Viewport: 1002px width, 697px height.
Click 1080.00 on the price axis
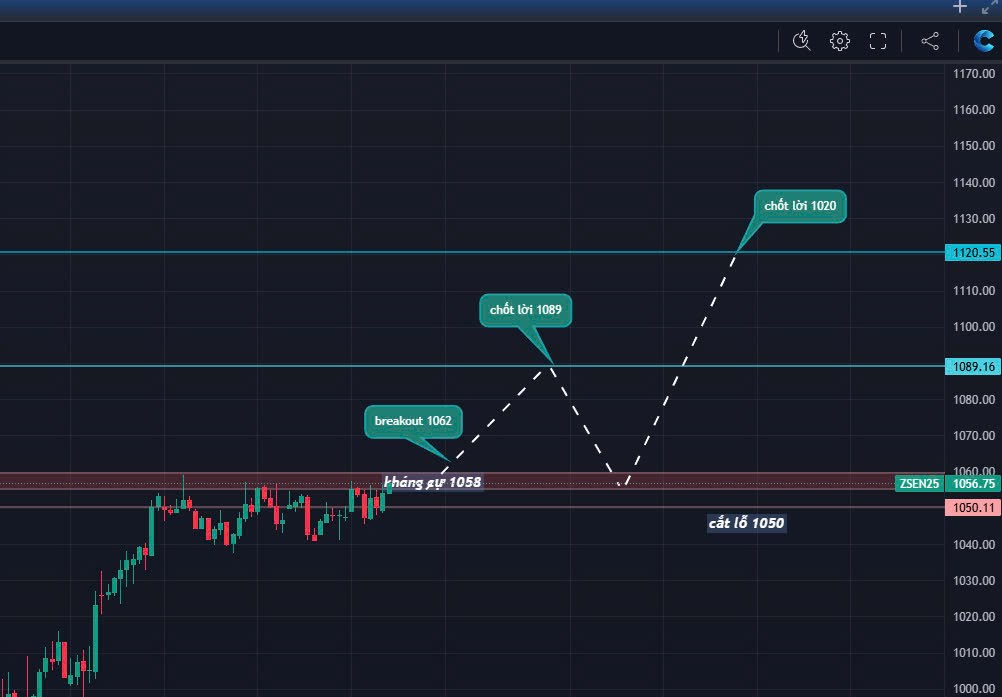point(974,400)
